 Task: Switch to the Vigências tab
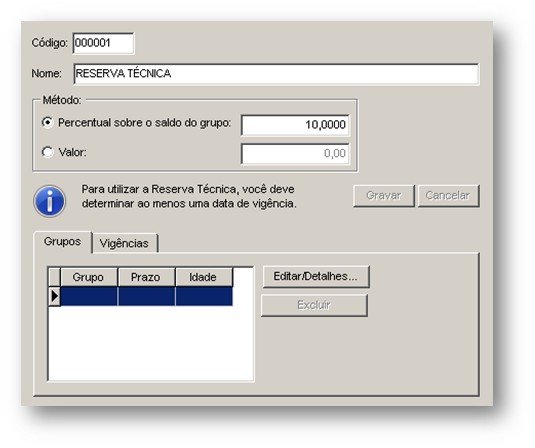tap(124, 243)
